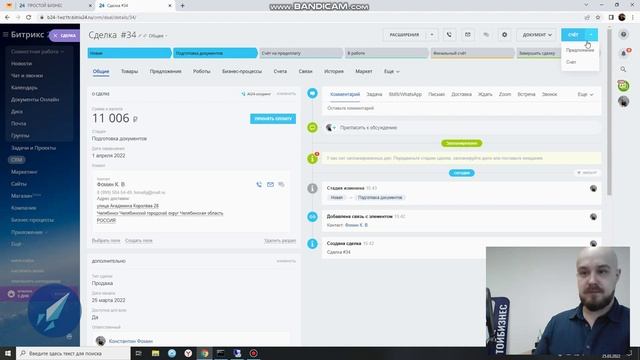Open the Документ dropdown
This screenshot has width=640, height=360.
537,35
